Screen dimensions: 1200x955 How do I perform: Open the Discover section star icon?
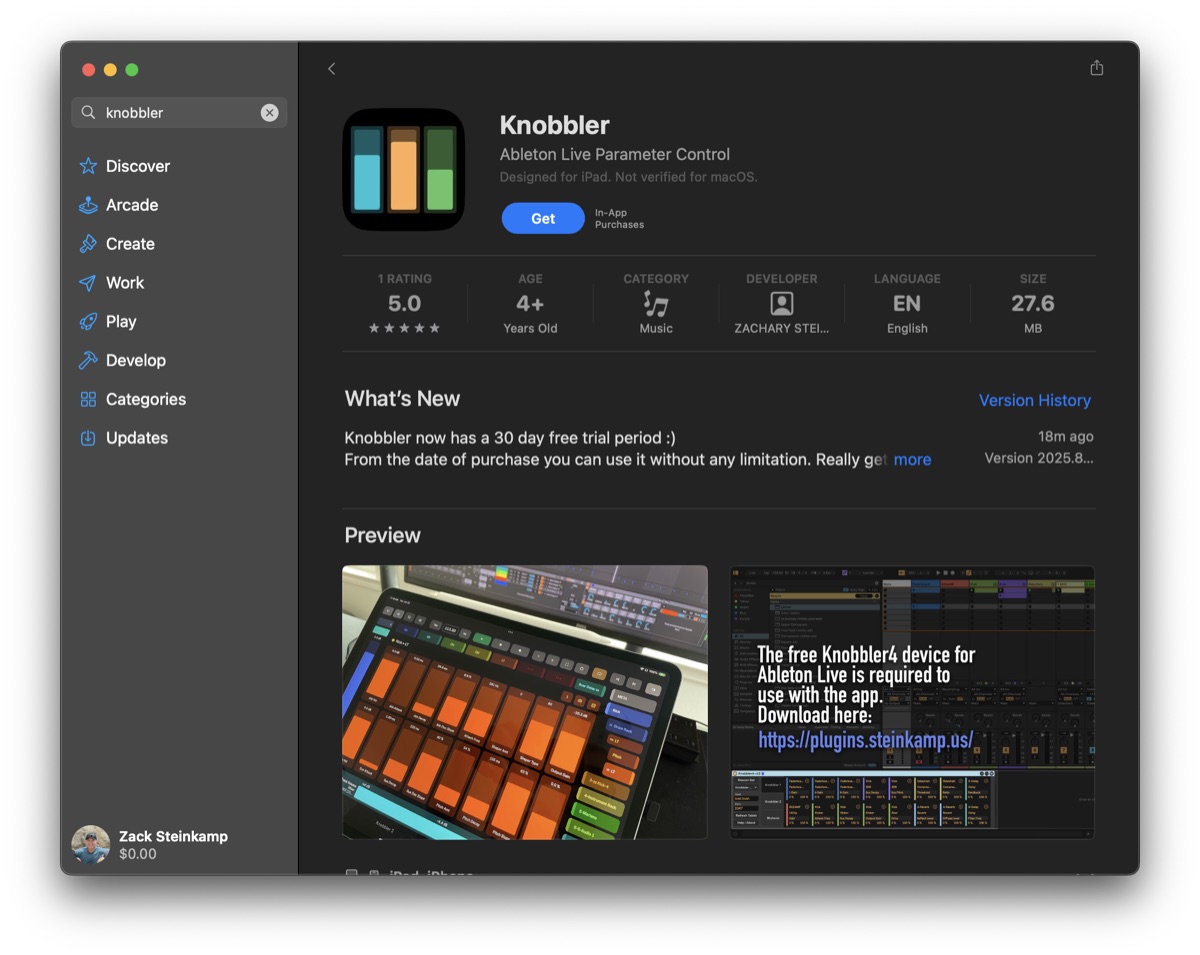(x=88, y=166)
